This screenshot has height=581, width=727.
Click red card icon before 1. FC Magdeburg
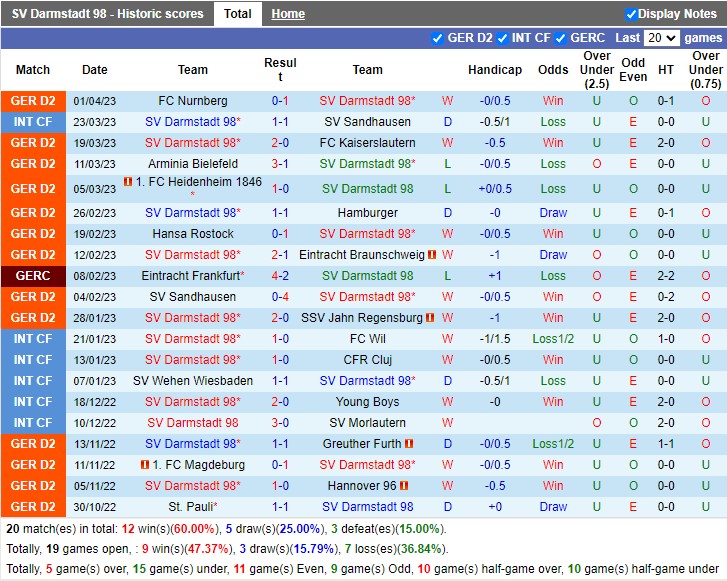coord(145,464)
